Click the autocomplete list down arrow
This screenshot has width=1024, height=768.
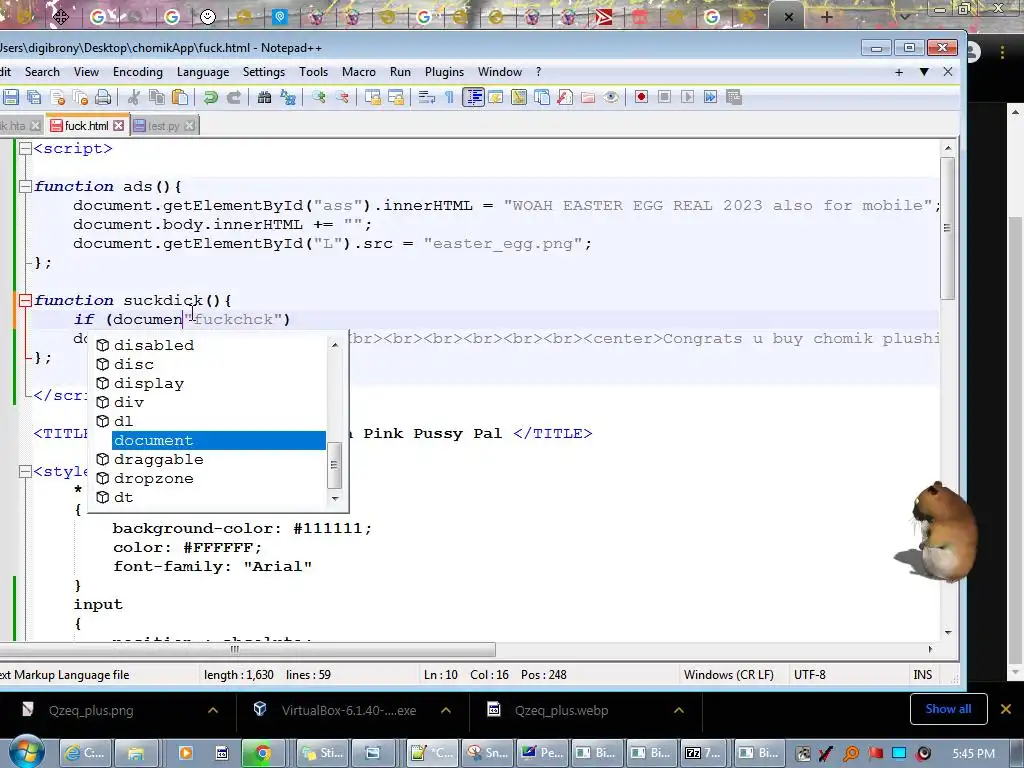[335, 499]
